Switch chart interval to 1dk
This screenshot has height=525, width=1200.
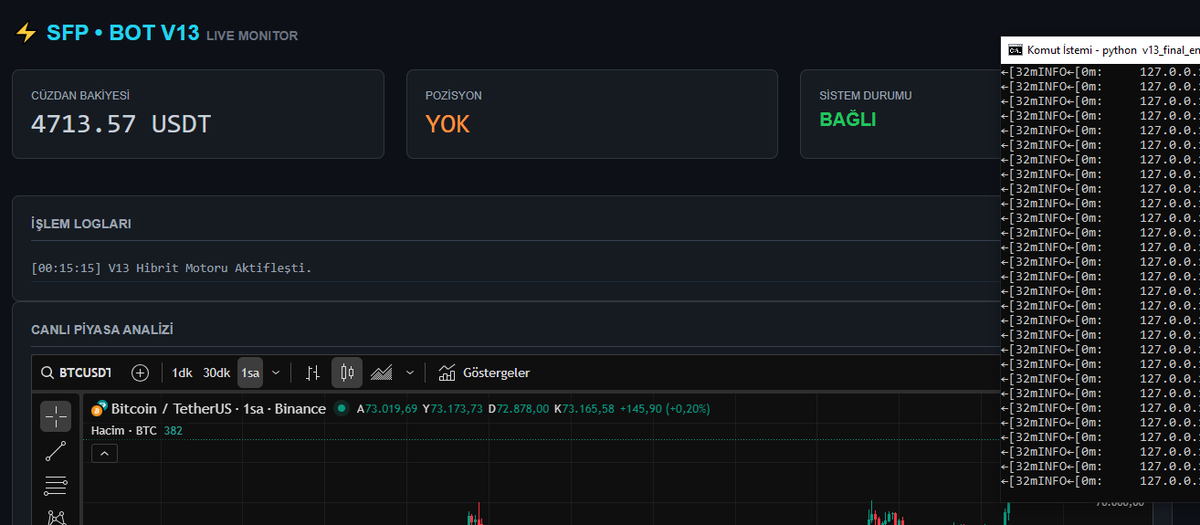182,373
